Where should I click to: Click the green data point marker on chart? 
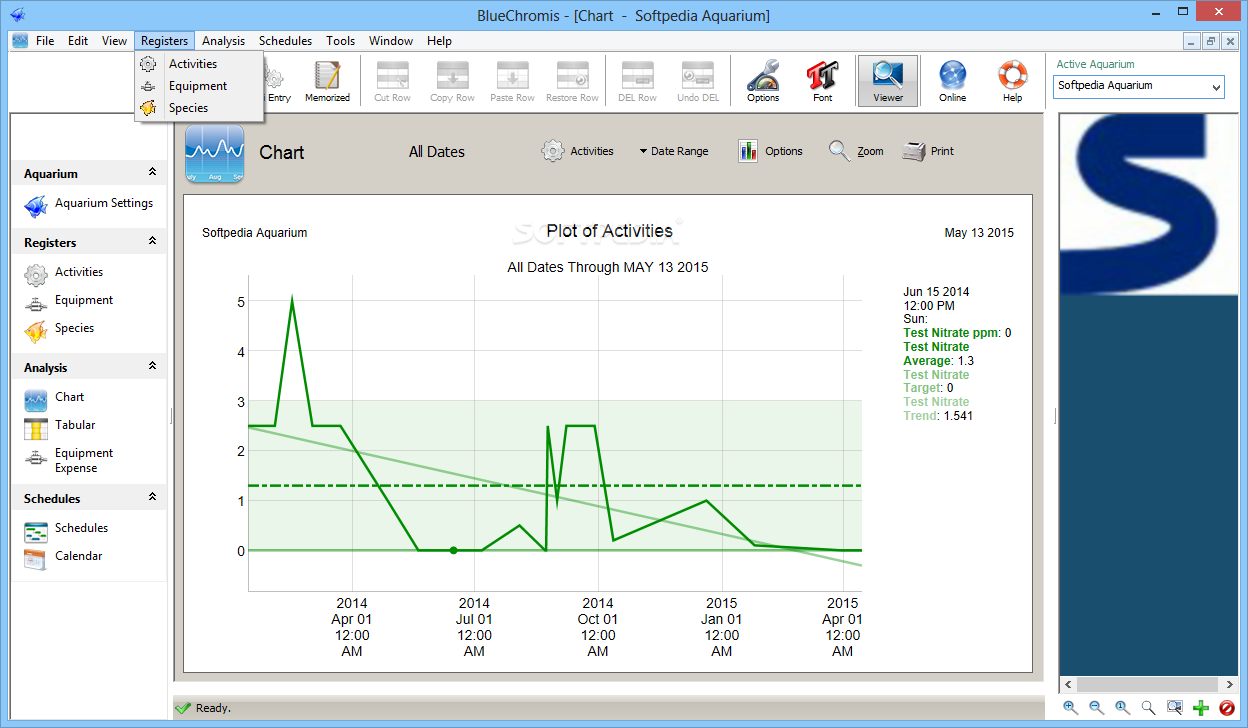pos(453,550)
